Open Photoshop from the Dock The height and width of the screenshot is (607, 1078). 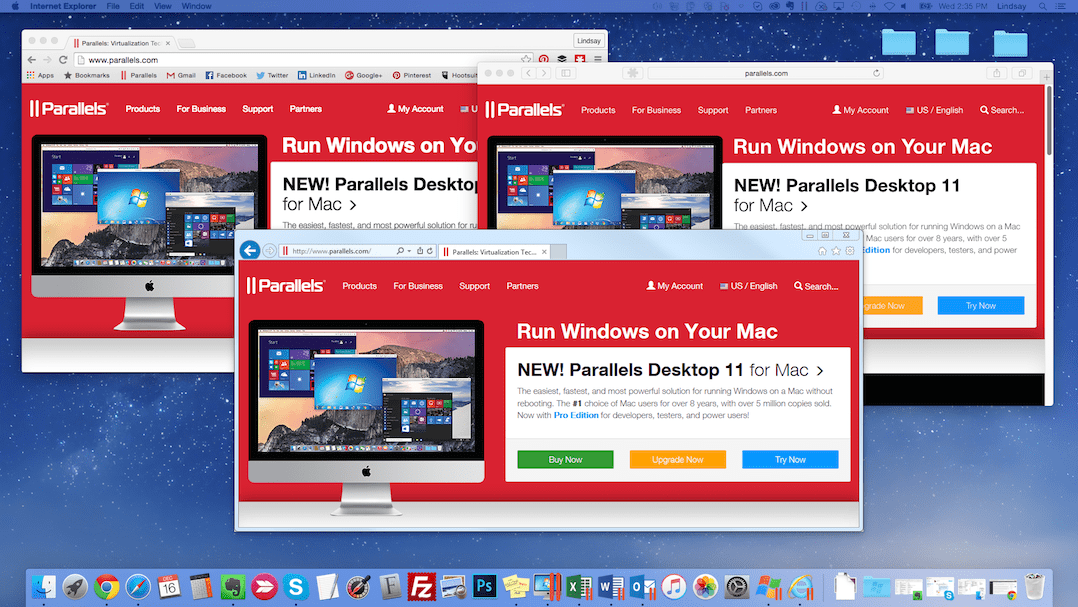point(484,586)
